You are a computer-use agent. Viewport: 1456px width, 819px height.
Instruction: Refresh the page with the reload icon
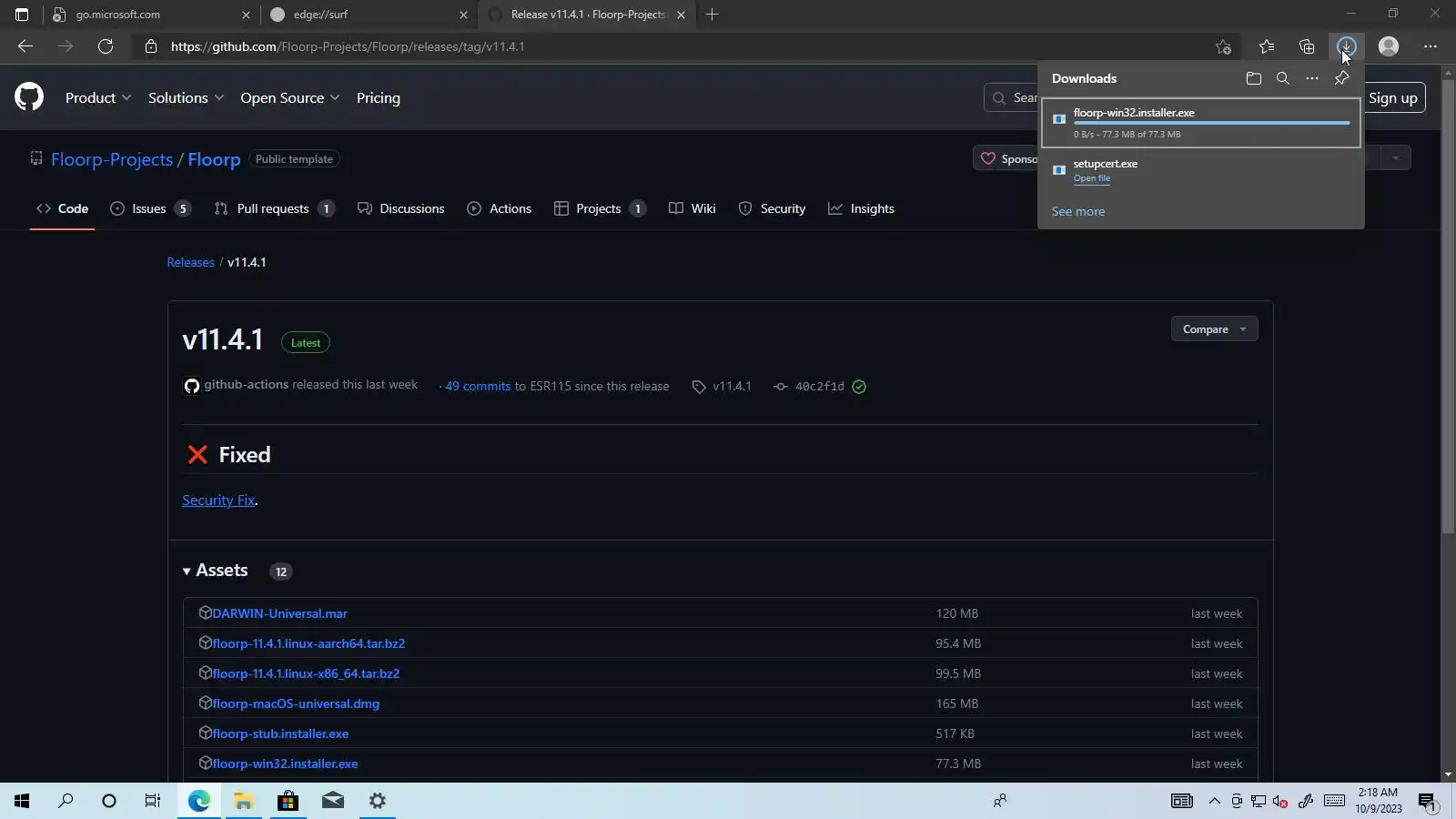coord(106,46)
